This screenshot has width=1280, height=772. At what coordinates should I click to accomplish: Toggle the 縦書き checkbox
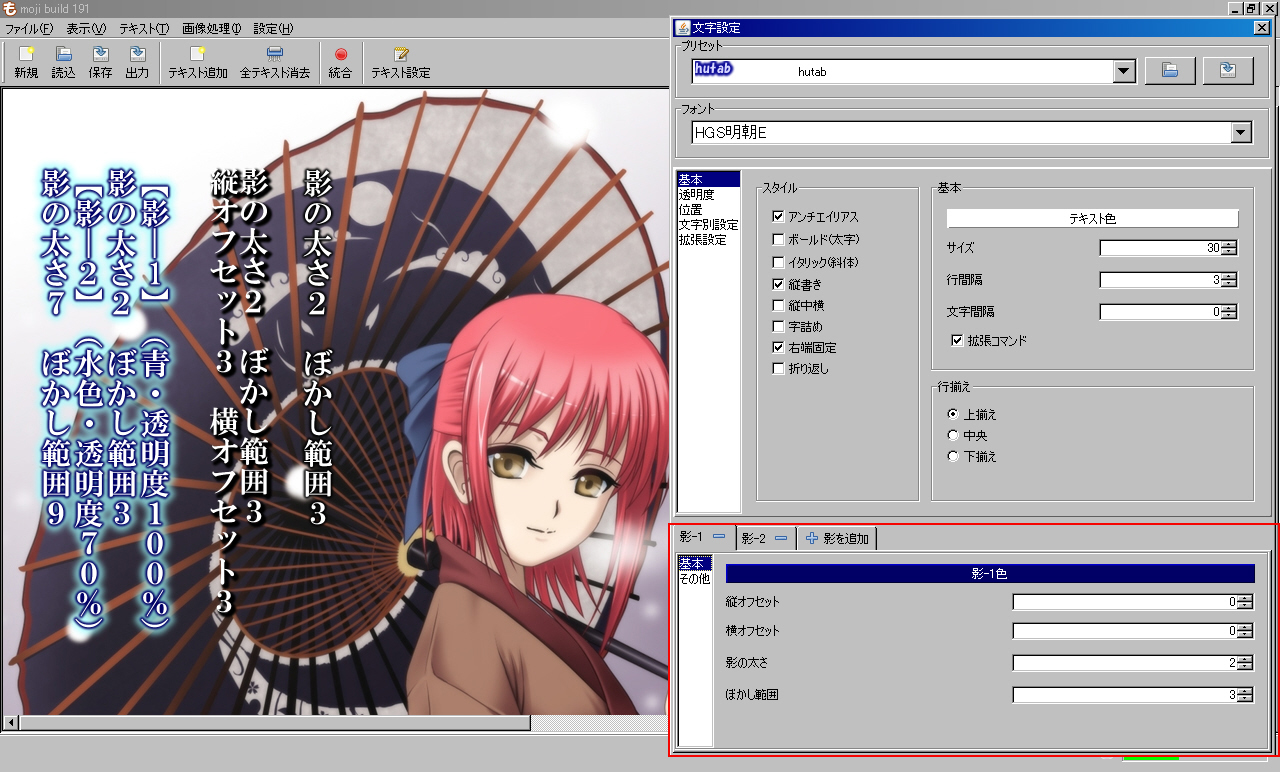[778, 284]
